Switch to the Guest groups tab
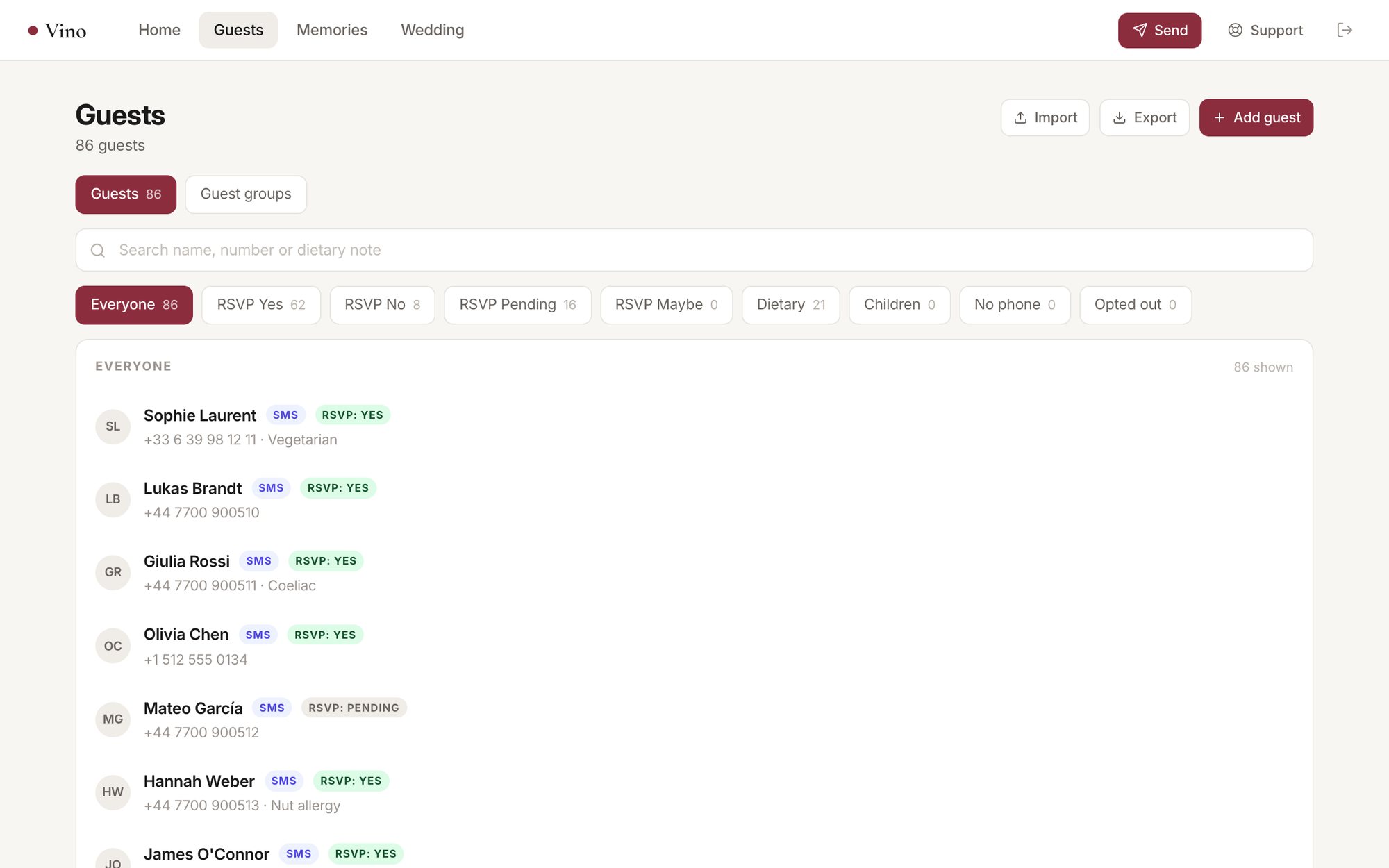 pos(245,194)
